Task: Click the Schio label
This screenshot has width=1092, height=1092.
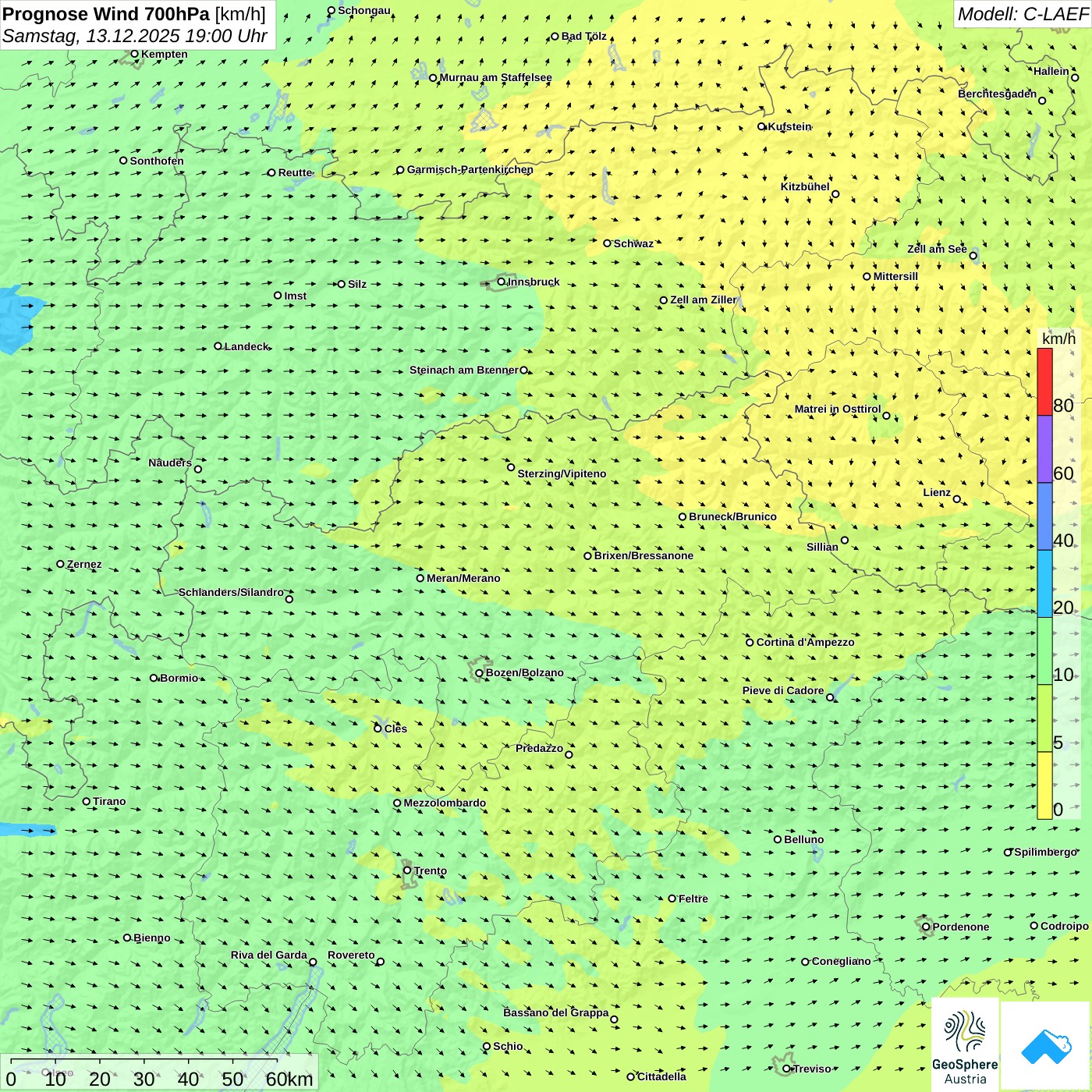Action: [508, 1046]
